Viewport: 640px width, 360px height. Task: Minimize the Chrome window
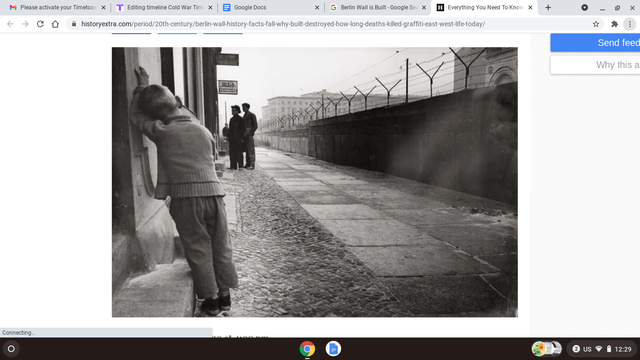(602, 8)
